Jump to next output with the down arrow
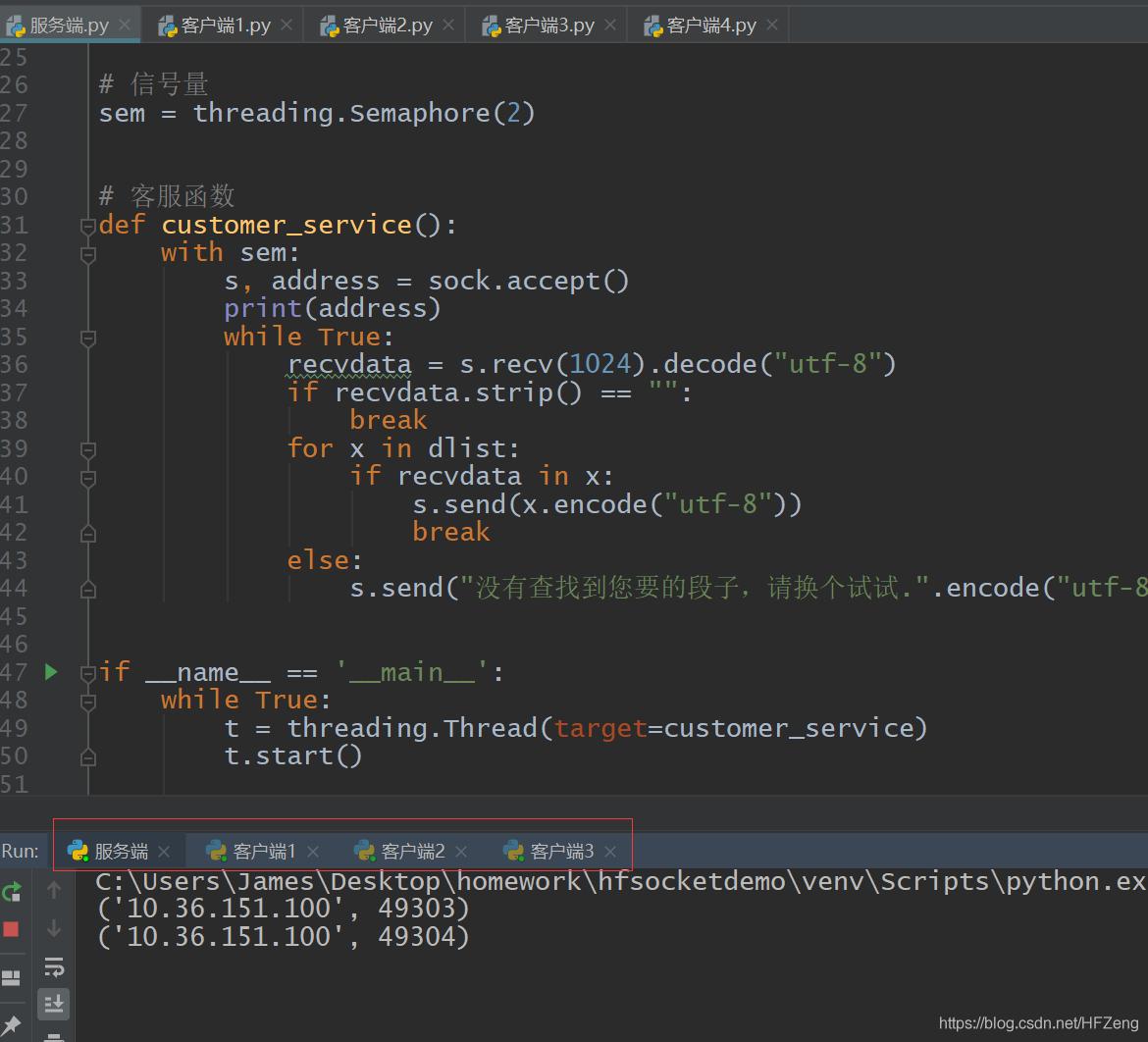1148x1042 pixels. pos(54,928)
